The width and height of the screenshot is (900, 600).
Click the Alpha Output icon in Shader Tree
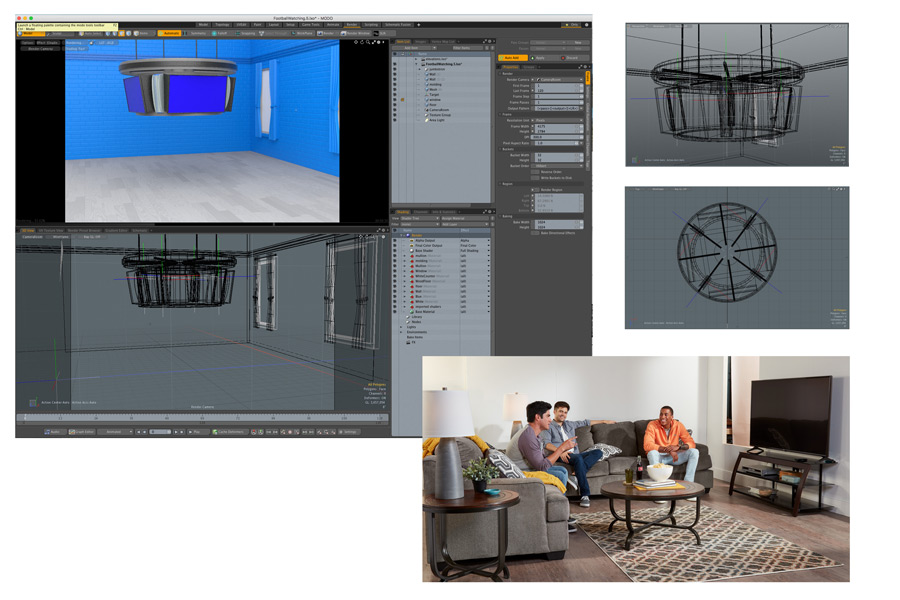point(412,241)
